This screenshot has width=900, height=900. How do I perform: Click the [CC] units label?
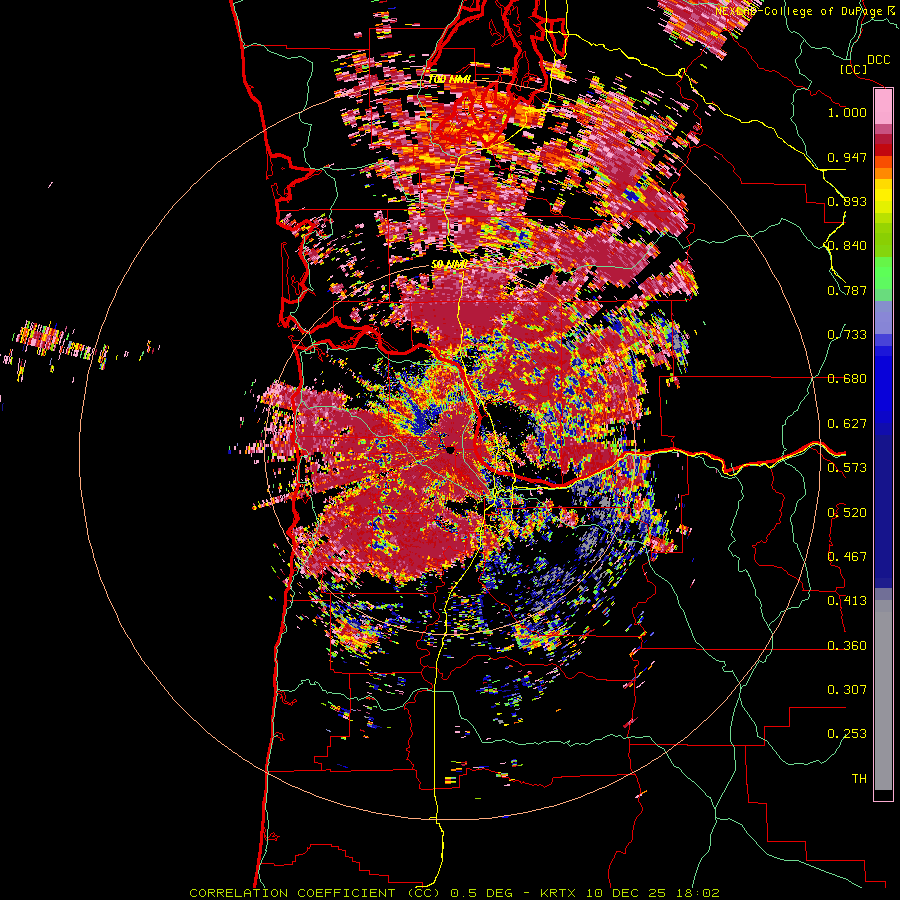pos(853,69)
